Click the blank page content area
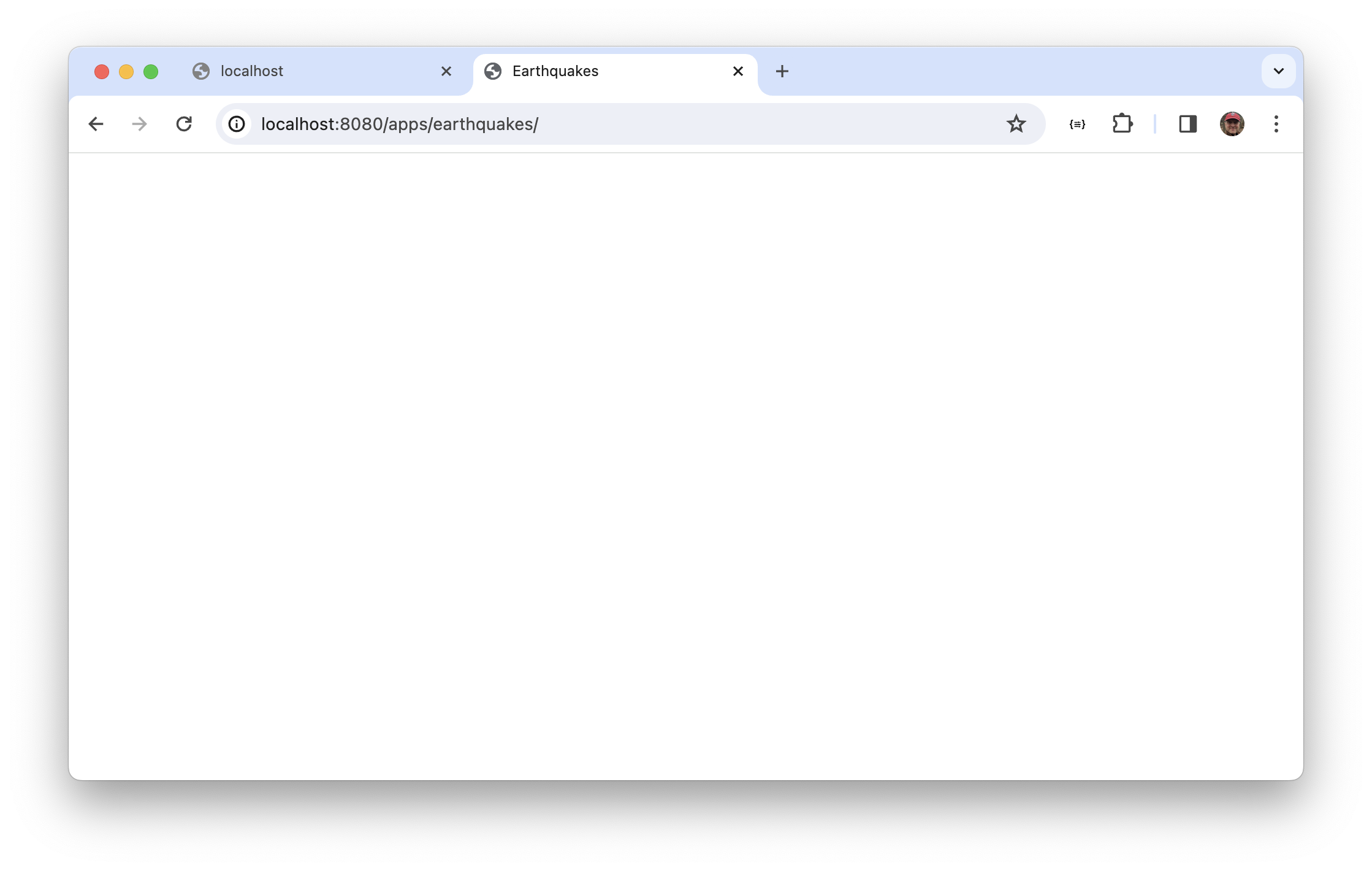This screenshot has width=1372, height=871. (685, 466)
